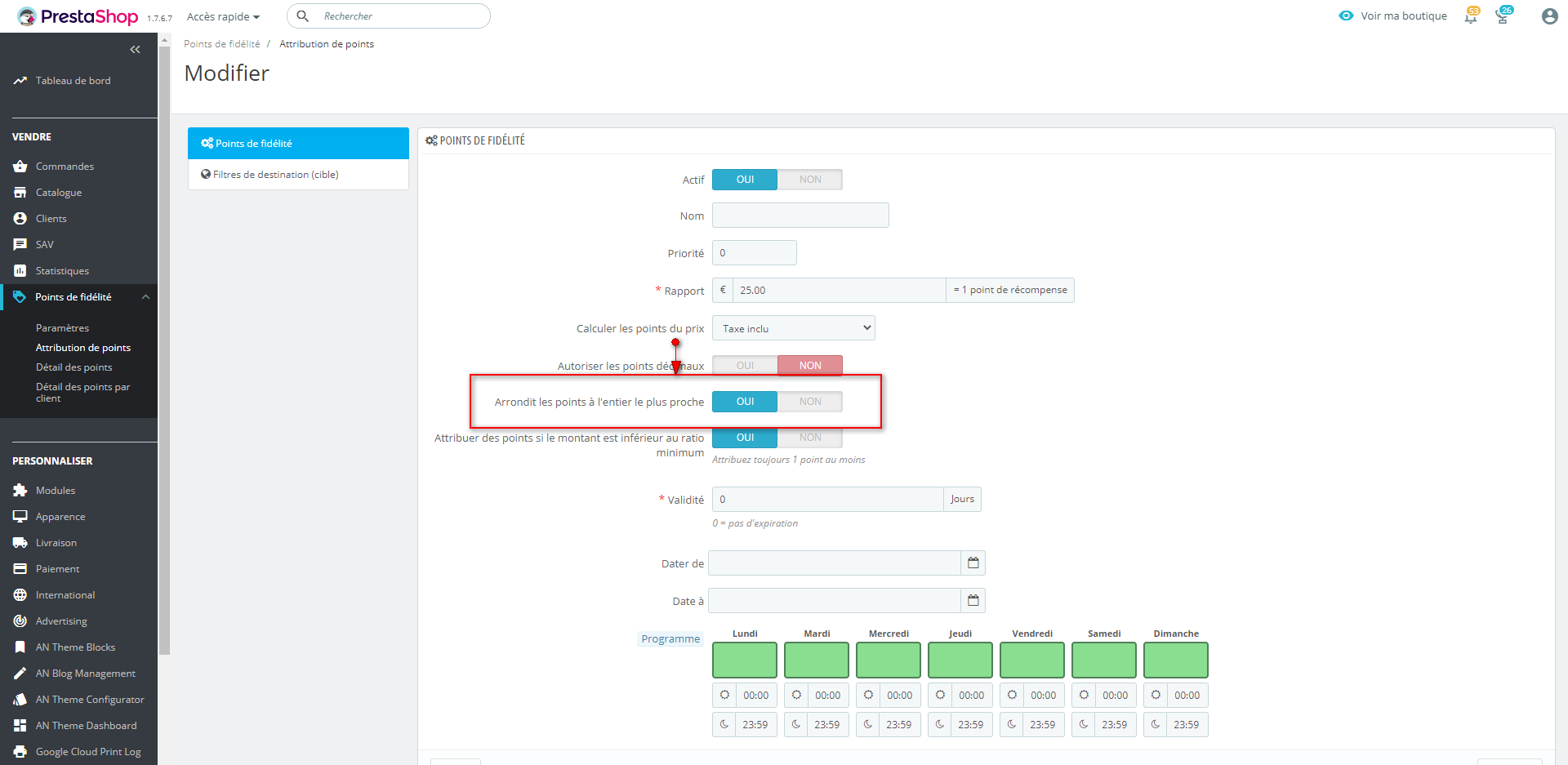Open the Points de fidélité settings tab

pos(298,144)
